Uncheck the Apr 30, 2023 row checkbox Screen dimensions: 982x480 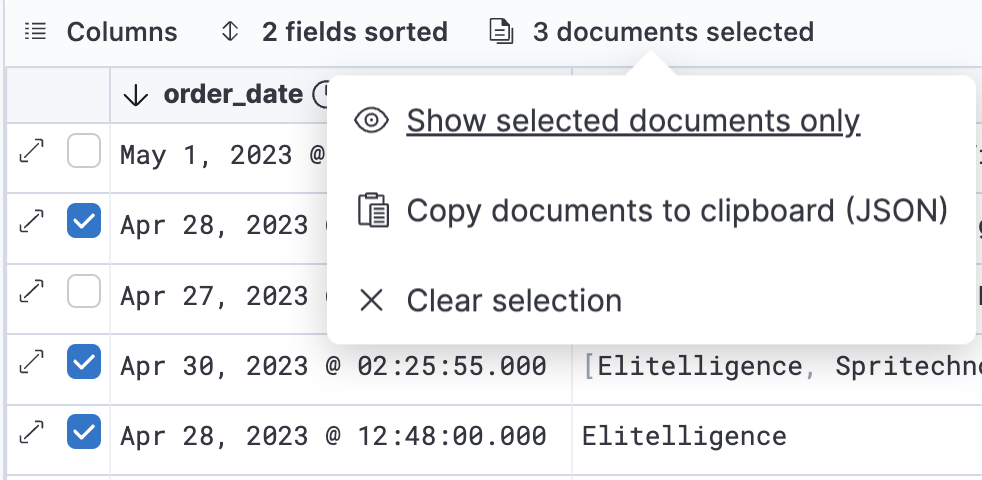84,364
